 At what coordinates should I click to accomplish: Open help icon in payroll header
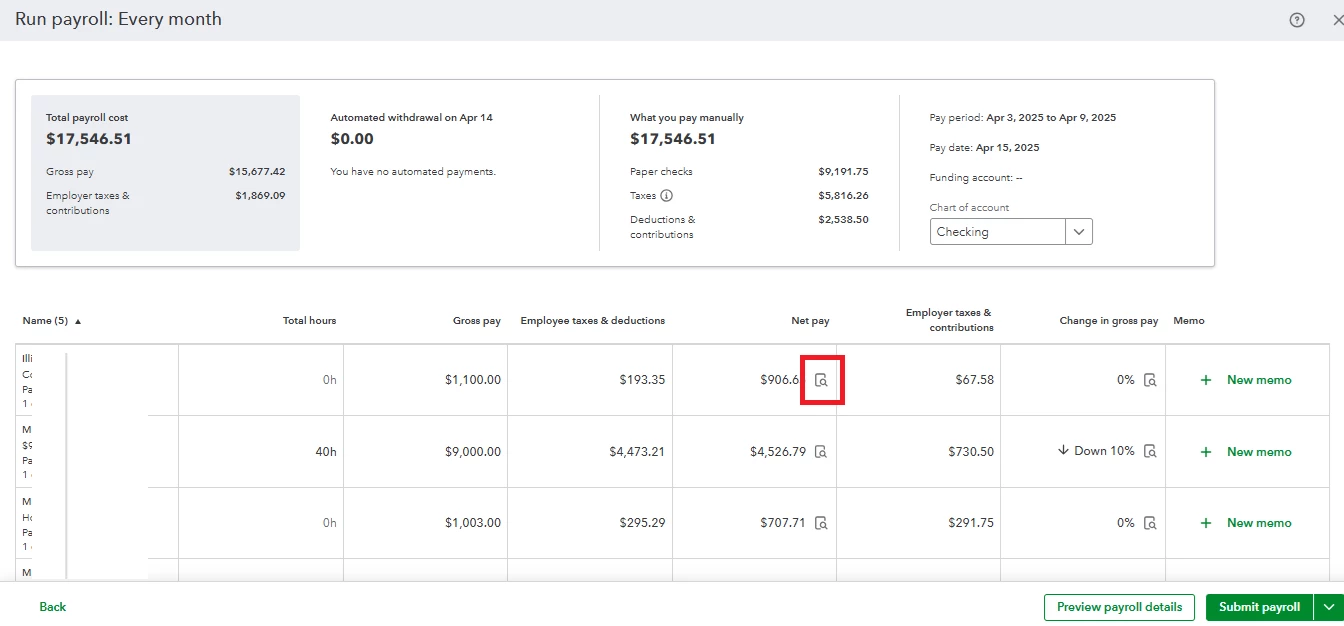point(1297,20)
